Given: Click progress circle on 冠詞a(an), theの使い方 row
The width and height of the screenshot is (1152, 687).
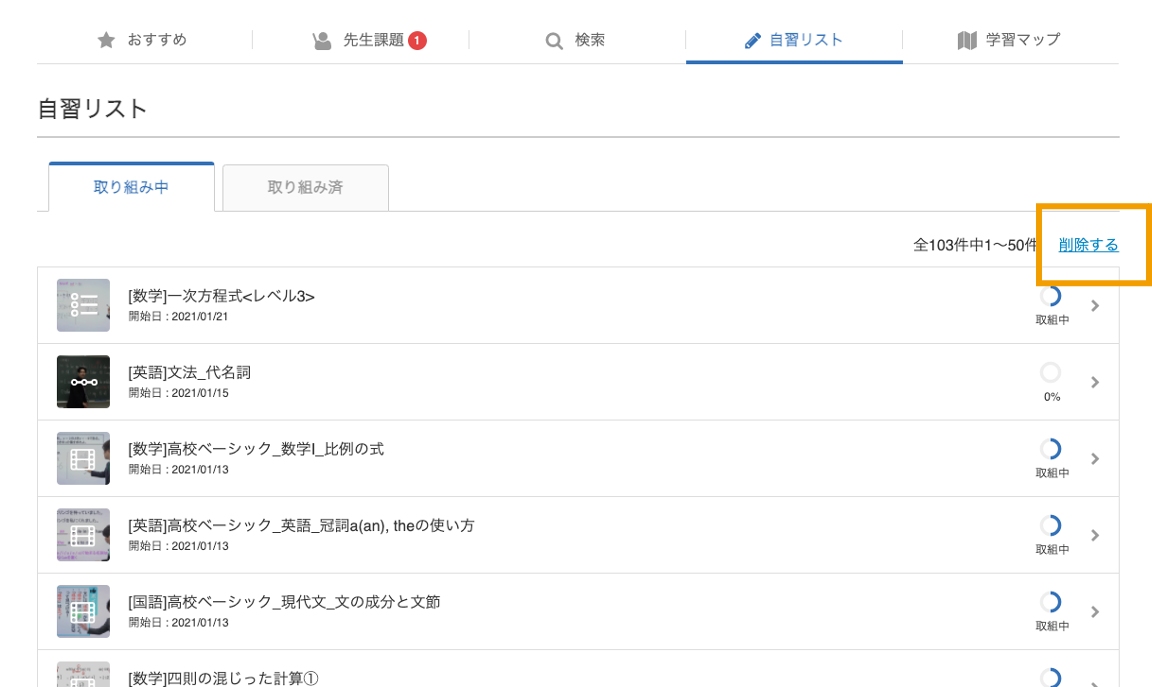Looking at the screenshot, I should [1051, 525].
